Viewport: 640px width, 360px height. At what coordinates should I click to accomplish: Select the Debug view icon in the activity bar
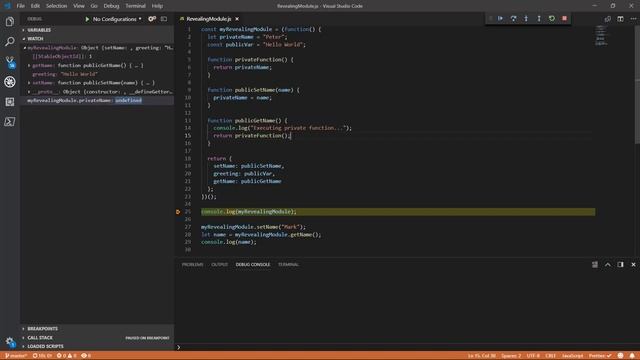(10, 82)
